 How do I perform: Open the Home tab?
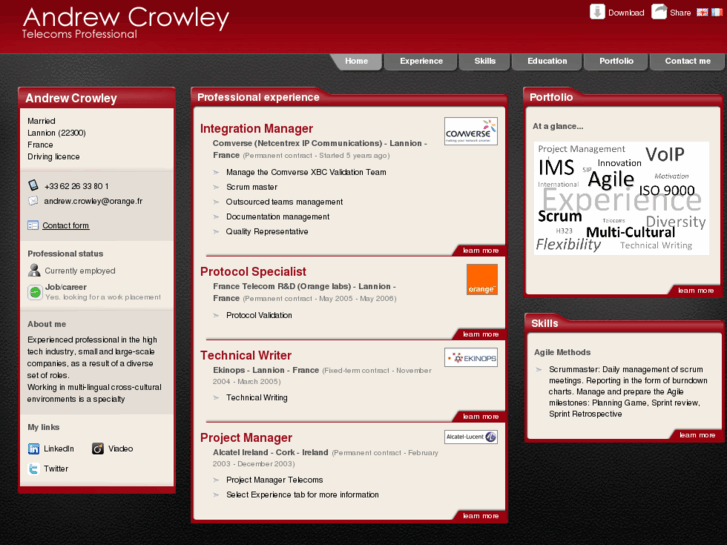coord(357,61)
